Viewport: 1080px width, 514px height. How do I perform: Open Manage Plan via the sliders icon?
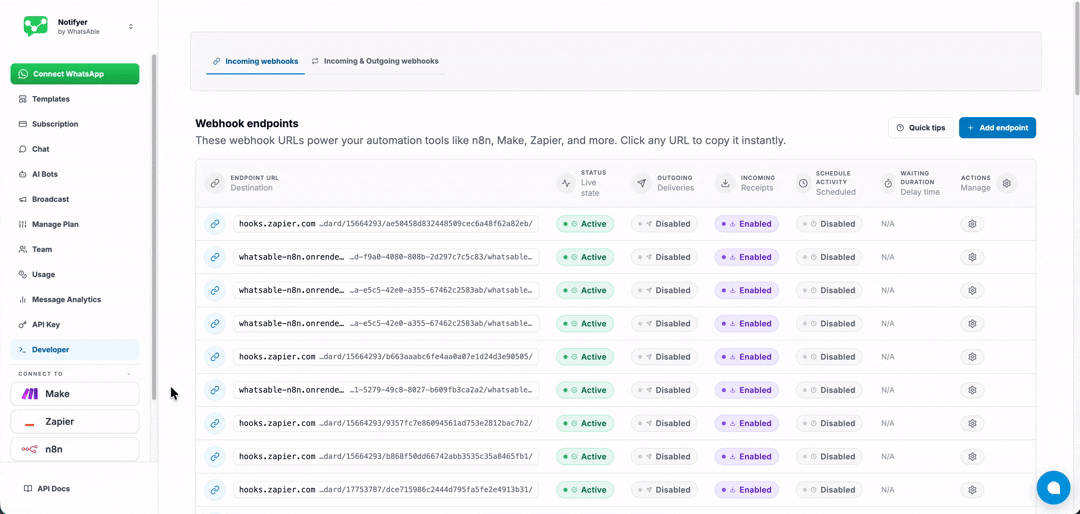23,225
